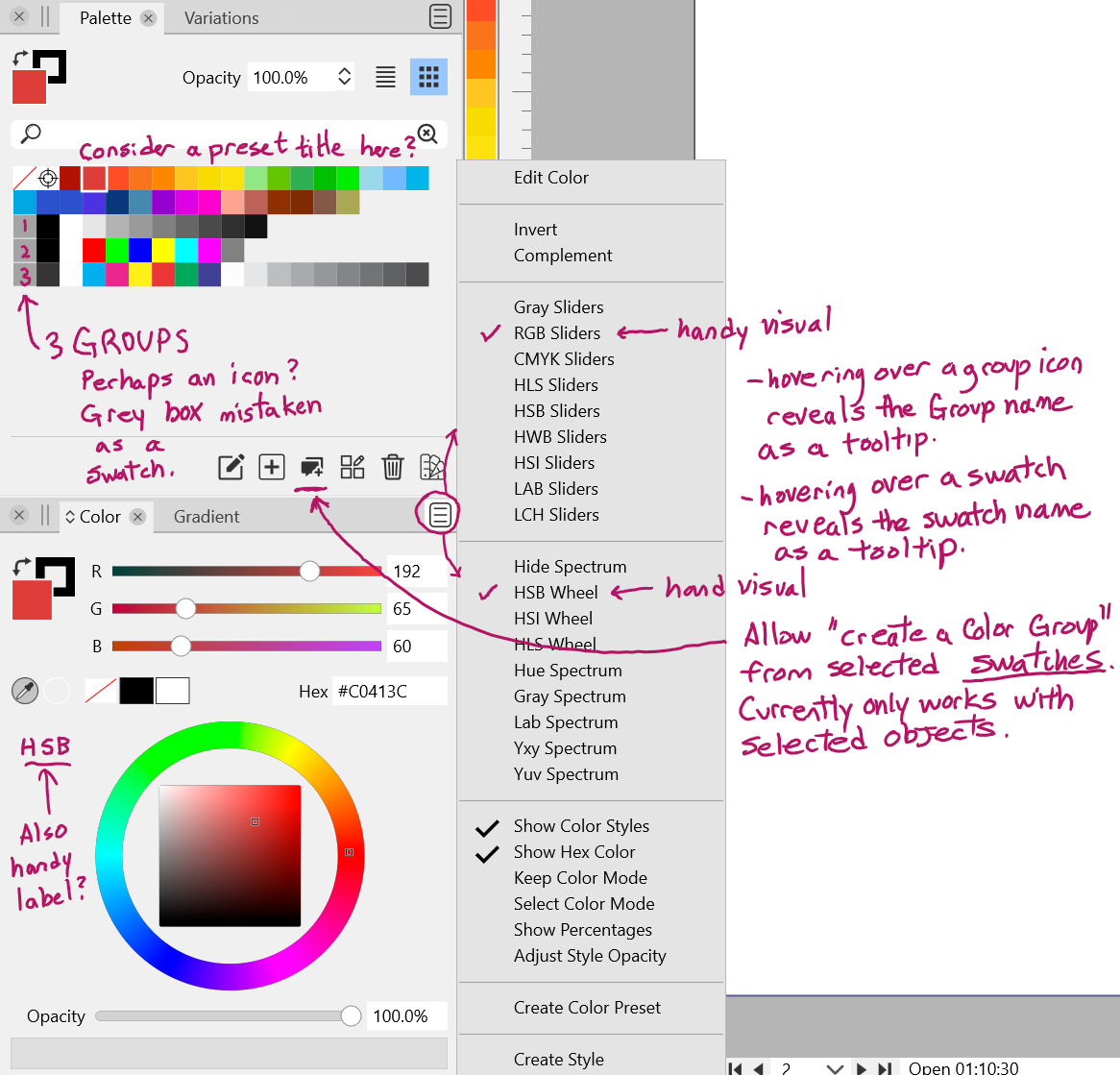Switch palette to grid view icon
This screenshot has width=1120, height=1075.
pos(428,78)
